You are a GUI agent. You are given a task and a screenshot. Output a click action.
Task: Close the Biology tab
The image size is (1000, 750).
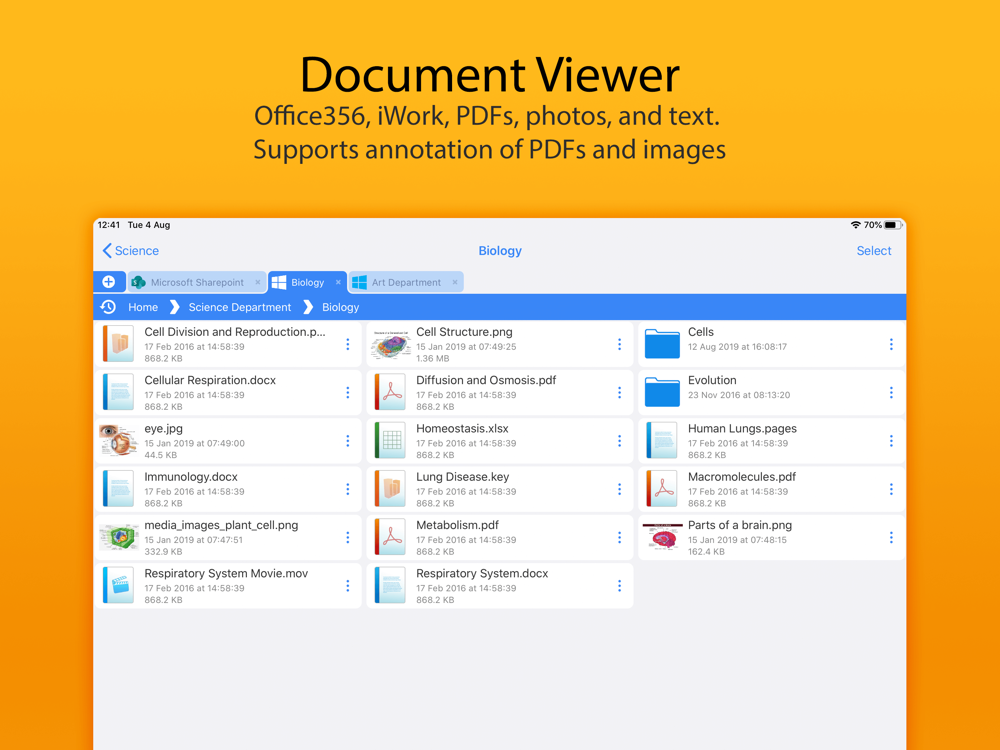click(338, 282)
